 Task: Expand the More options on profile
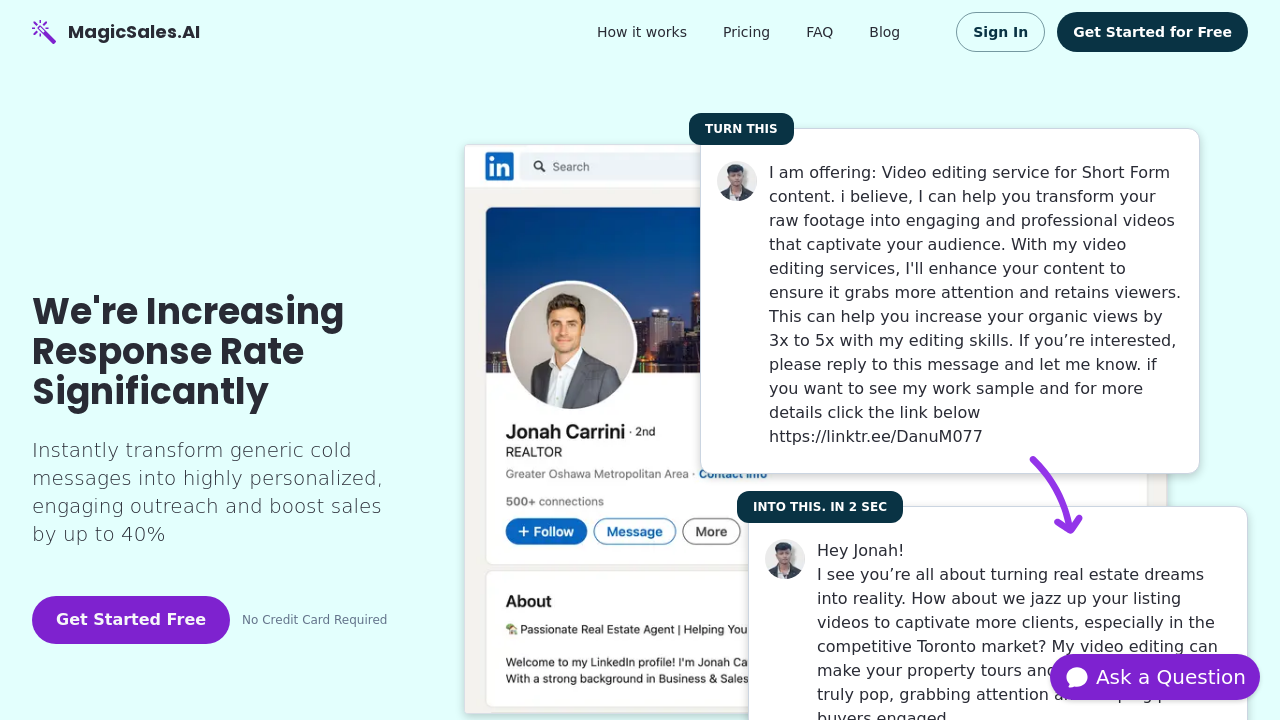(711, 532)
